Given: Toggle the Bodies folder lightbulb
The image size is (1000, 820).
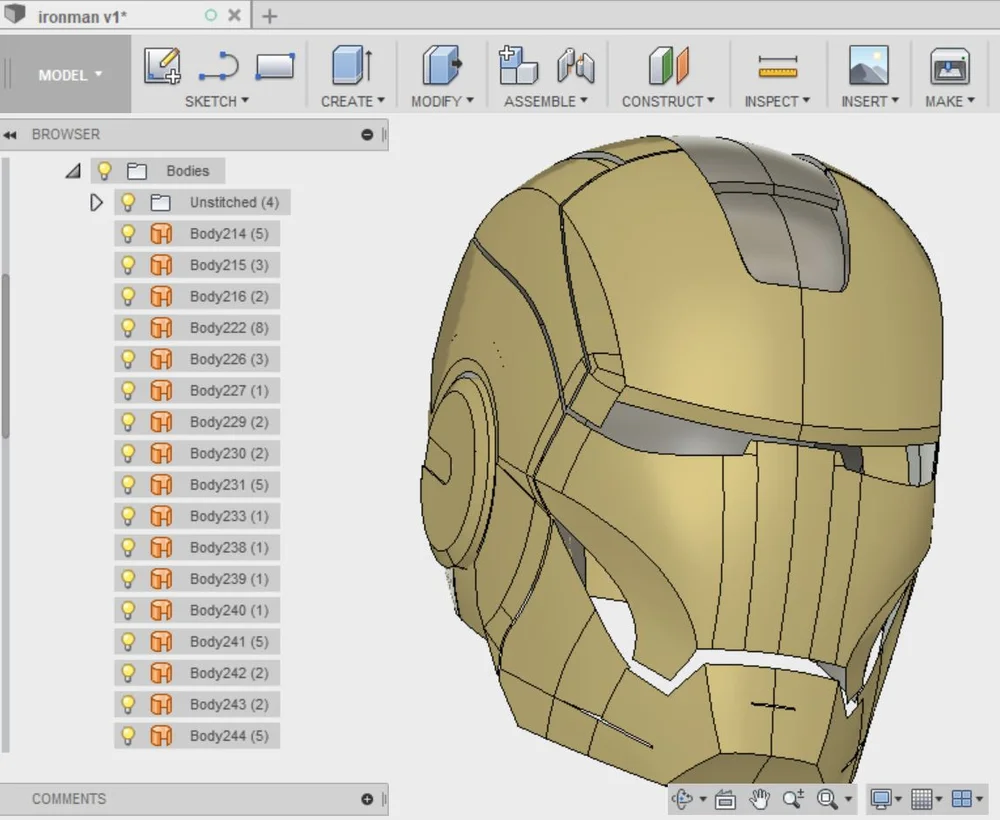Looking at the screenshot, I should click(x=104, y=171).
